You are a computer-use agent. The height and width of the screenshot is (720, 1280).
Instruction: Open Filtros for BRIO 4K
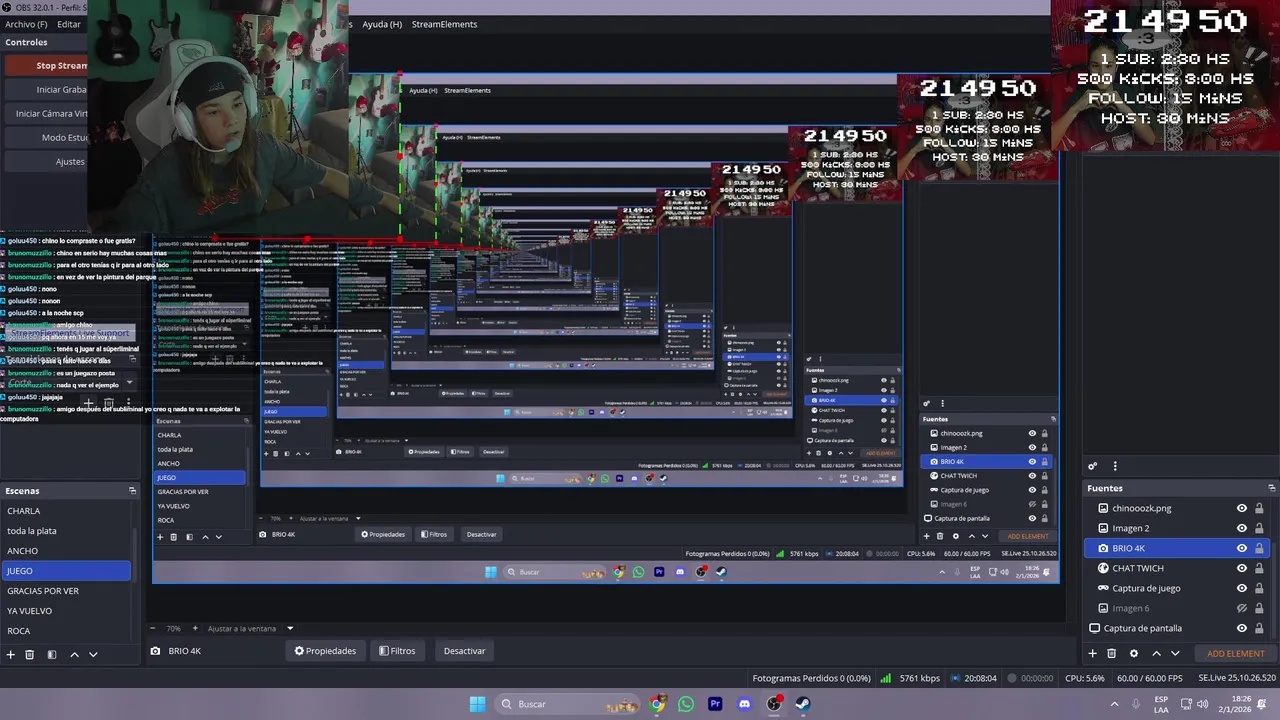pyautogui.click(x=397, y=651)
